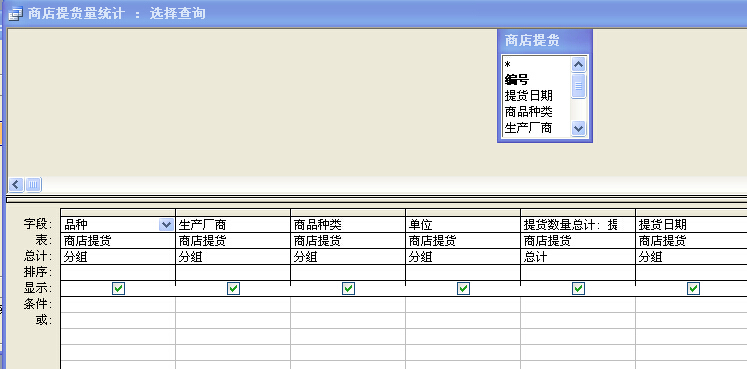Click the table cell 商店提货 under 单位
The width and height of the screenshot is (747, 369).
pyautogui.click(x=463, y=241)
